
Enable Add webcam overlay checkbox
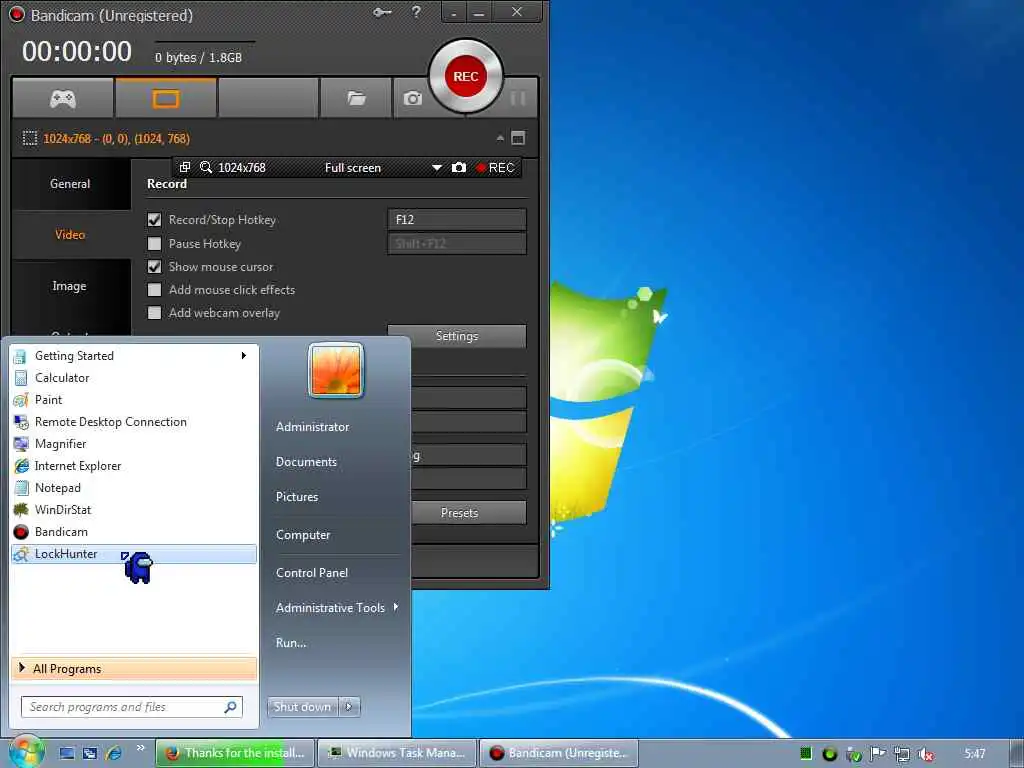155,313
